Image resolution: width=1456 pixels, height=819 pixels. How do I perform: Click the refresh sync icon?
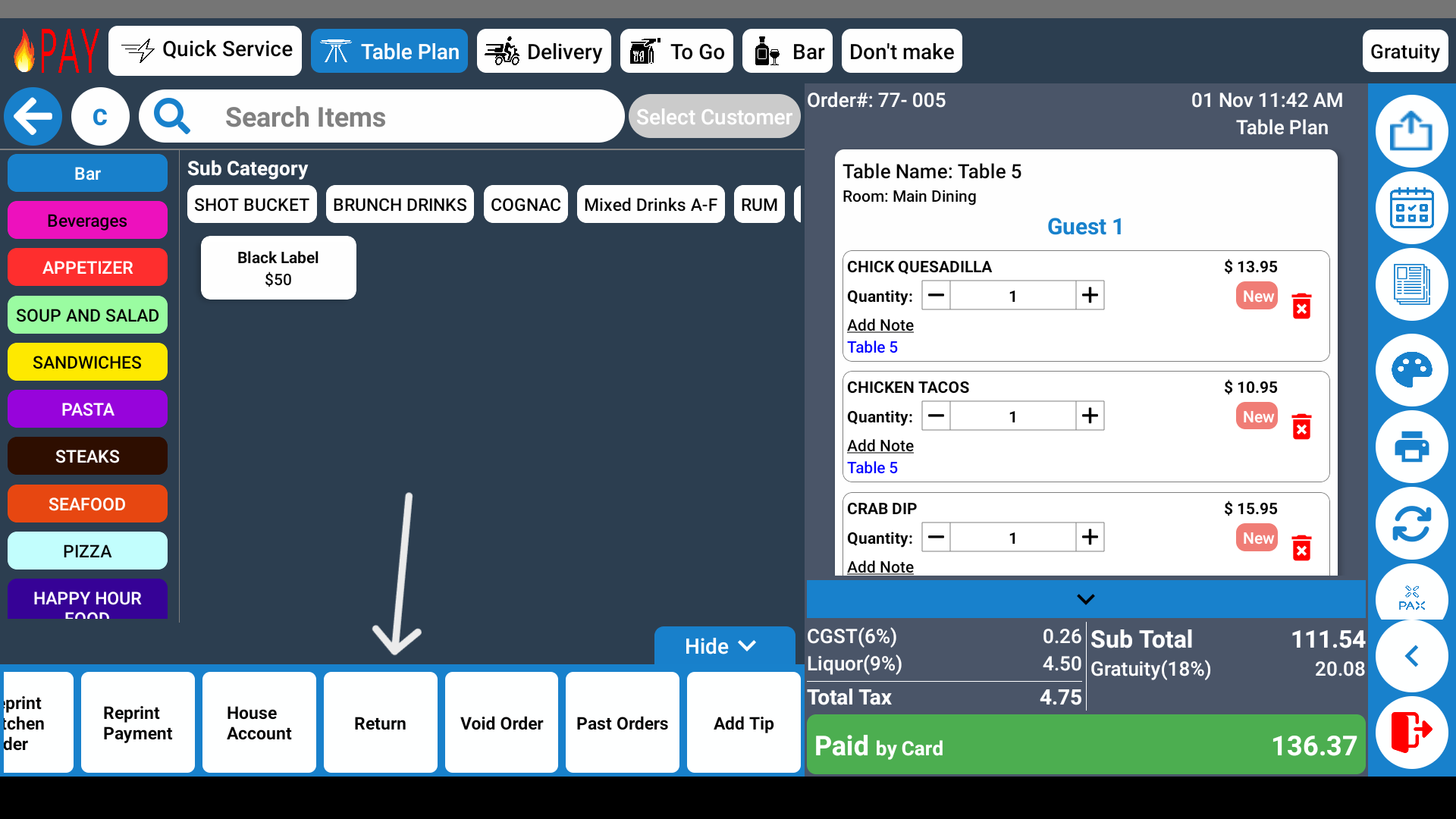[x=1410, y=524]
